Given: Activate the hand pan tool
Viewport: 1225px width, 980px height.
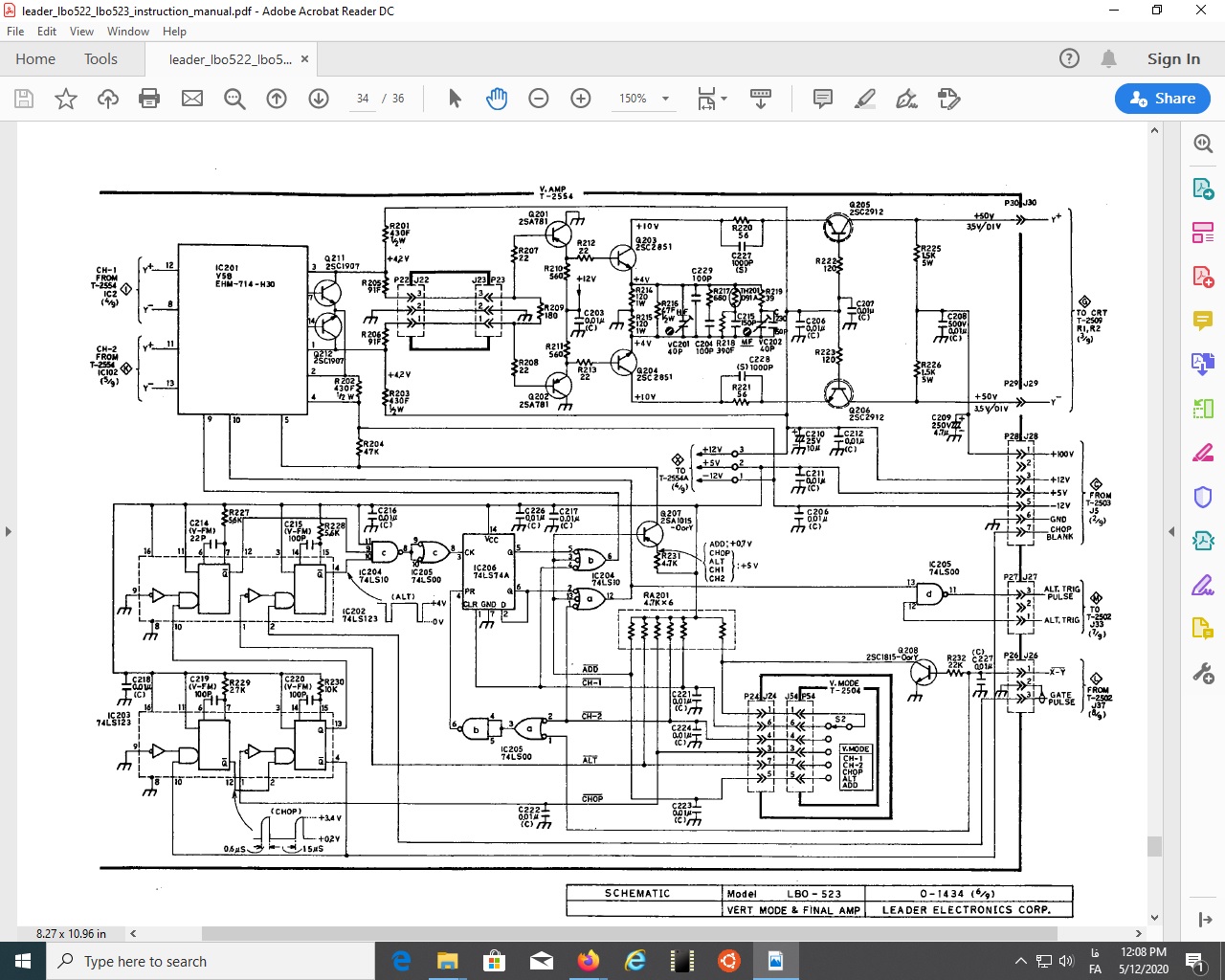Looking at the screenshot, I should [497, 99].
